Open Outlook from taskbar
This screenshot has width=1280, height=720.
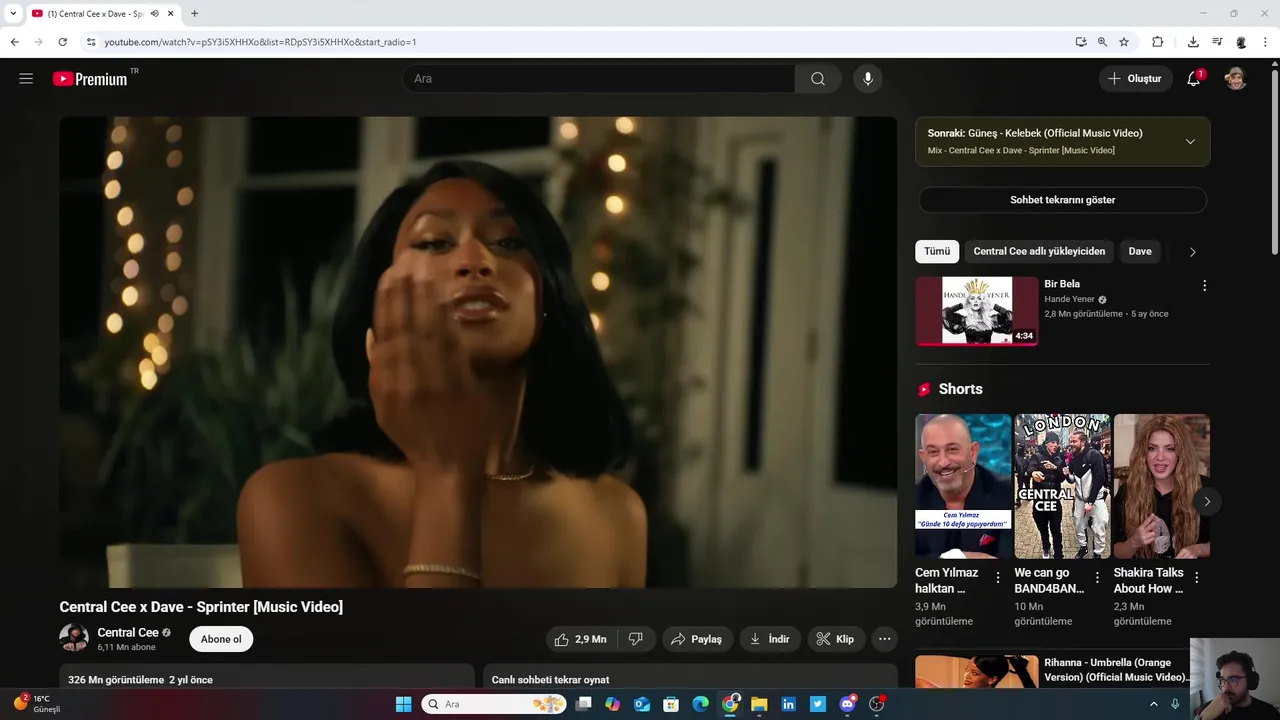pyautogui.click(x=642, y=704)
